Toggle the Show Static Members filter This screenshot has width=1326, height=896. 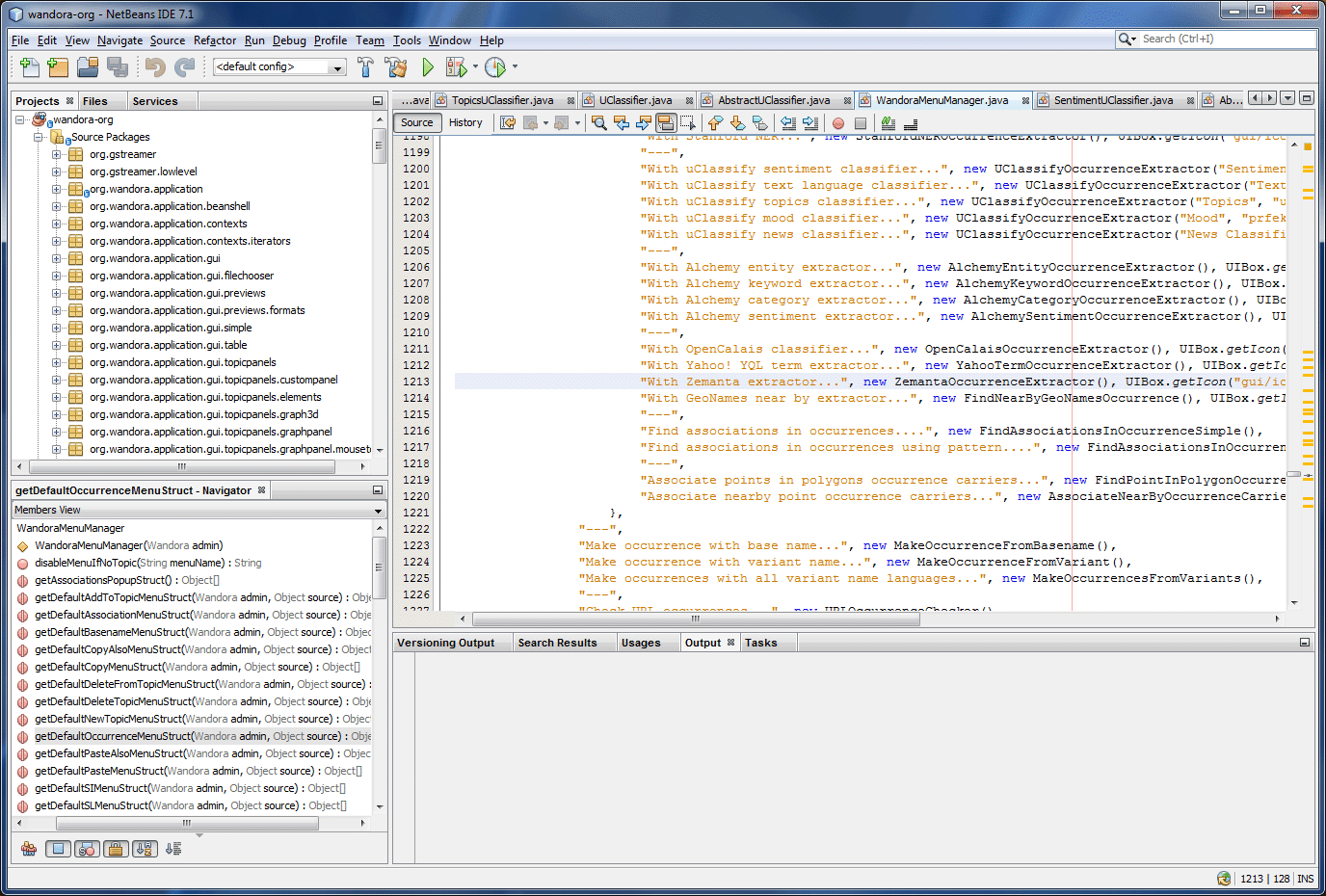[87, 848]
